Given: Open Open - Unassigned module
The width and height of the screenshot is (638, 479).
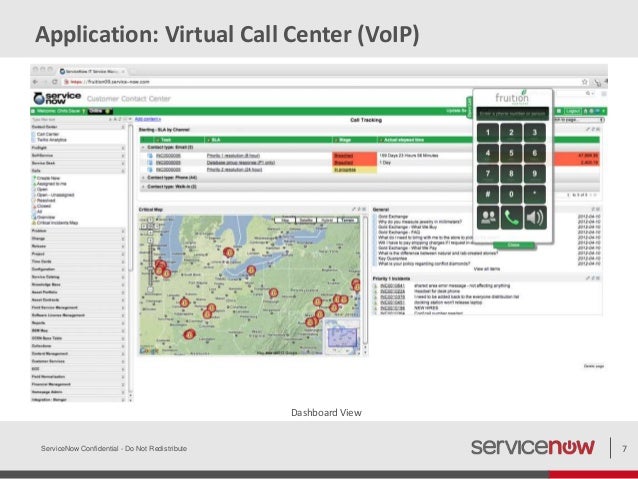Looking at the screenshot, I should [56, 195].
